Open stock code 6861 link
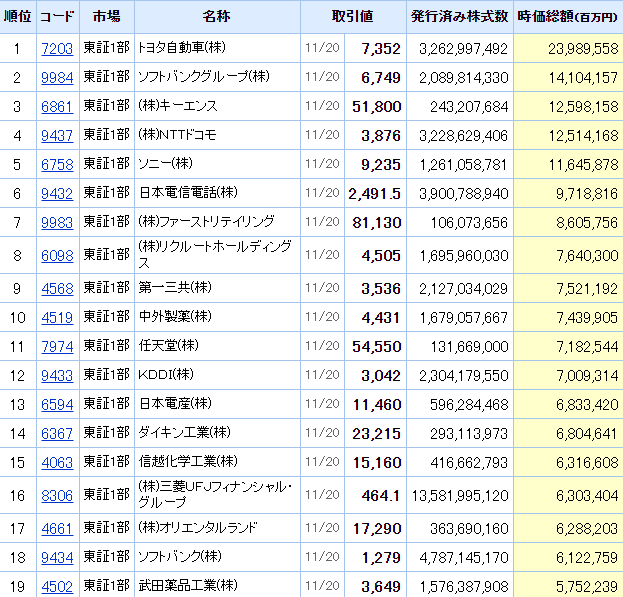This screenshot has width=623, height=597. coord(57,106)
